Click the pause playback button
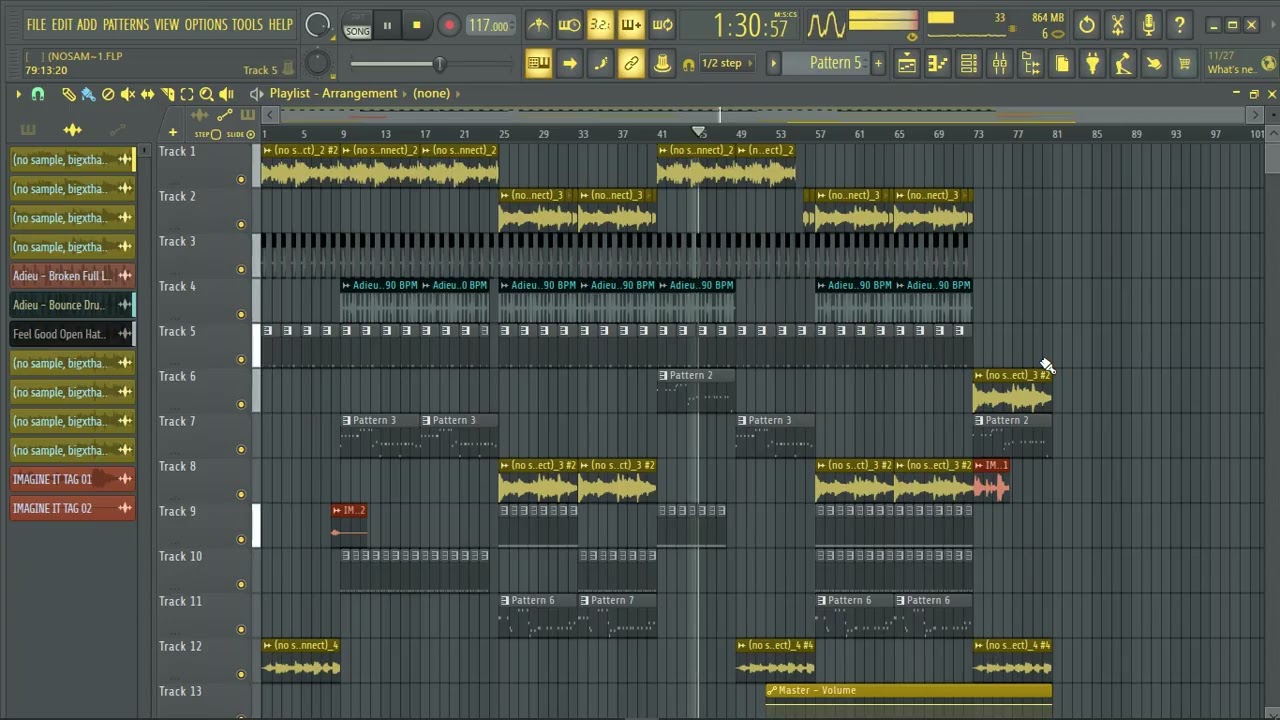The height and width of the screenshot is (720, 1280). 387,26
